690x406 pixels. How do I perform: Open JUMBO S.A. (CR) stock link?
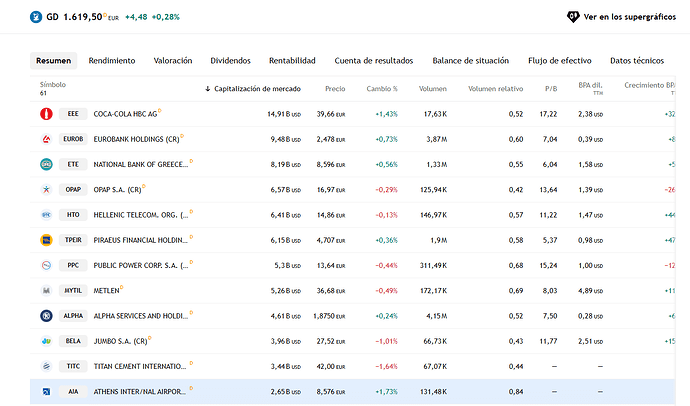(121, 341)
